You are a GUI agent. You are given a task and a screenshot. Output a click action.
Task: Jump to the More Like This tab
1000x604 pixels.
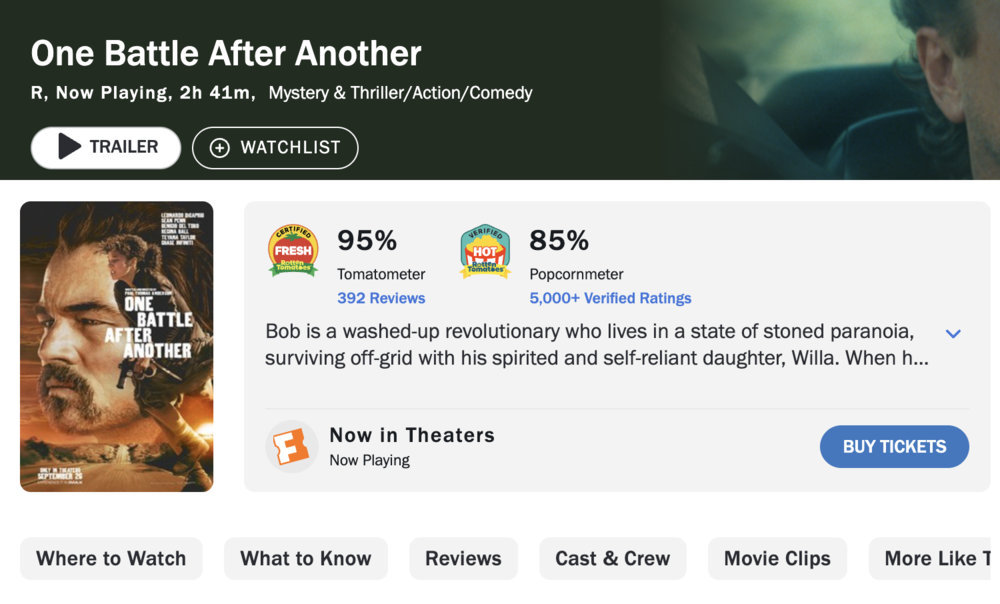936,559
